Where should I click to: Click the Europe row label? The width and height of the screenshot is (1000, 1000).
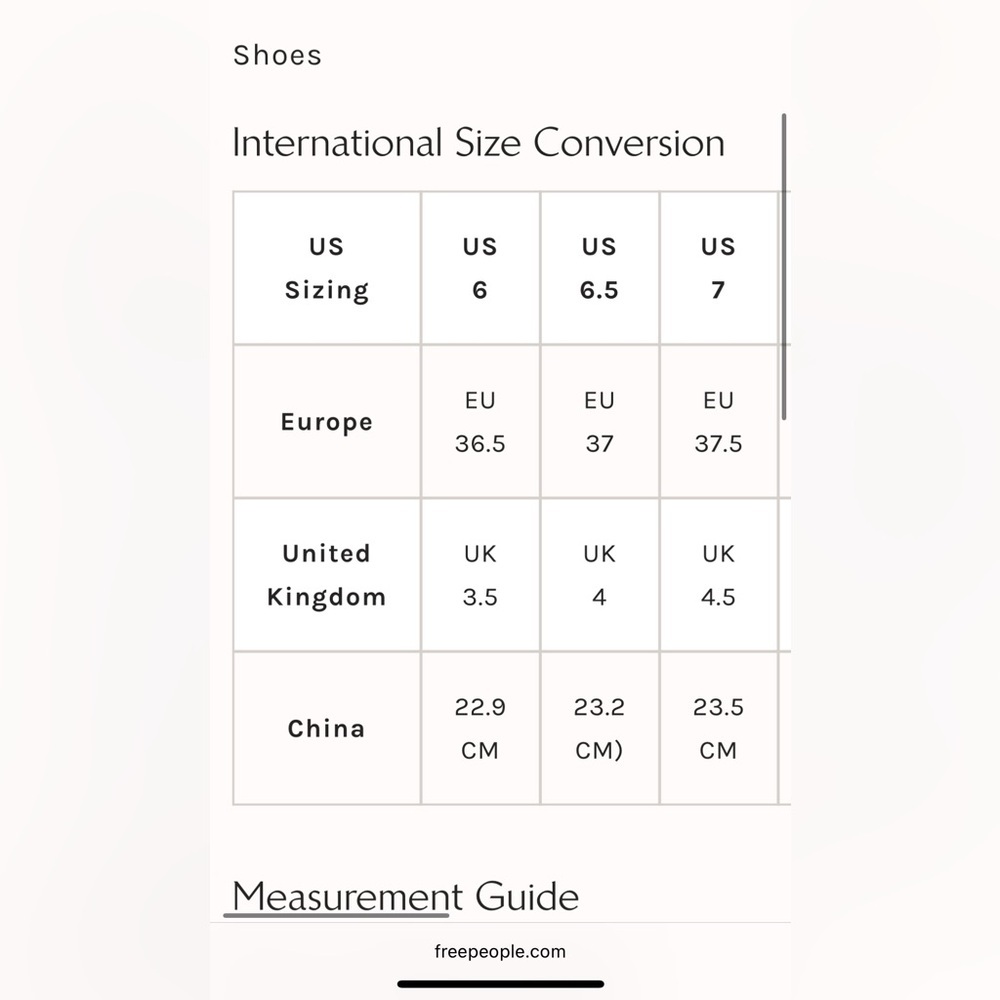coord(327,422)
